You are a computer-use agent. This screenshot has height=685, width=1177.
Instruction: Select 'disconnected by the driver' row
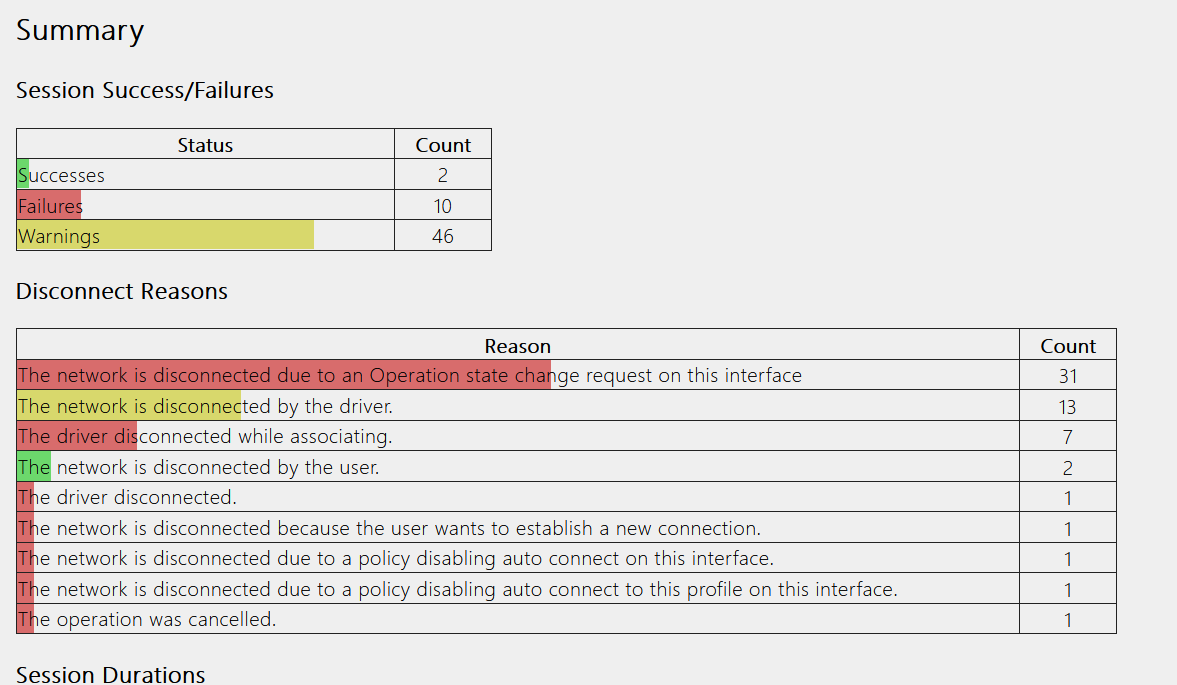click(517, 406)
